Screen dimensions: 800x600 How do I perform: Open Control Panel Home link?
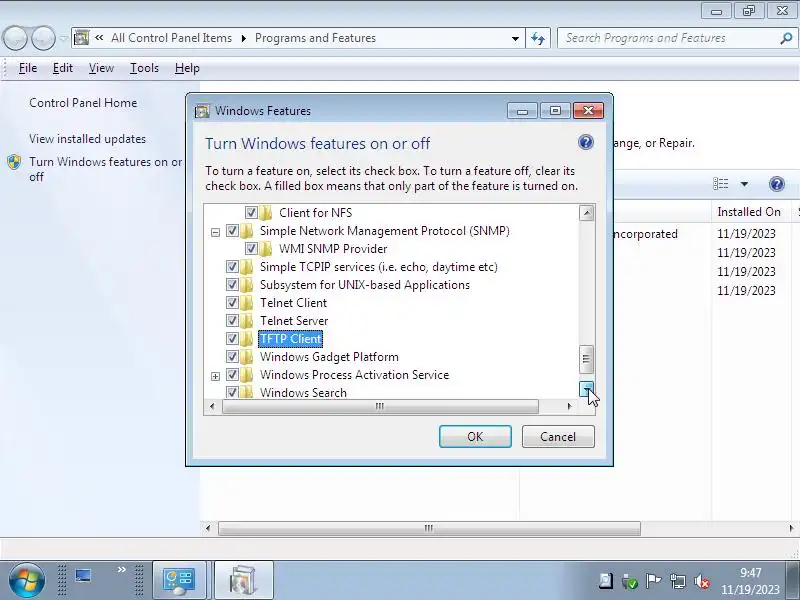(x=83, y=103)
